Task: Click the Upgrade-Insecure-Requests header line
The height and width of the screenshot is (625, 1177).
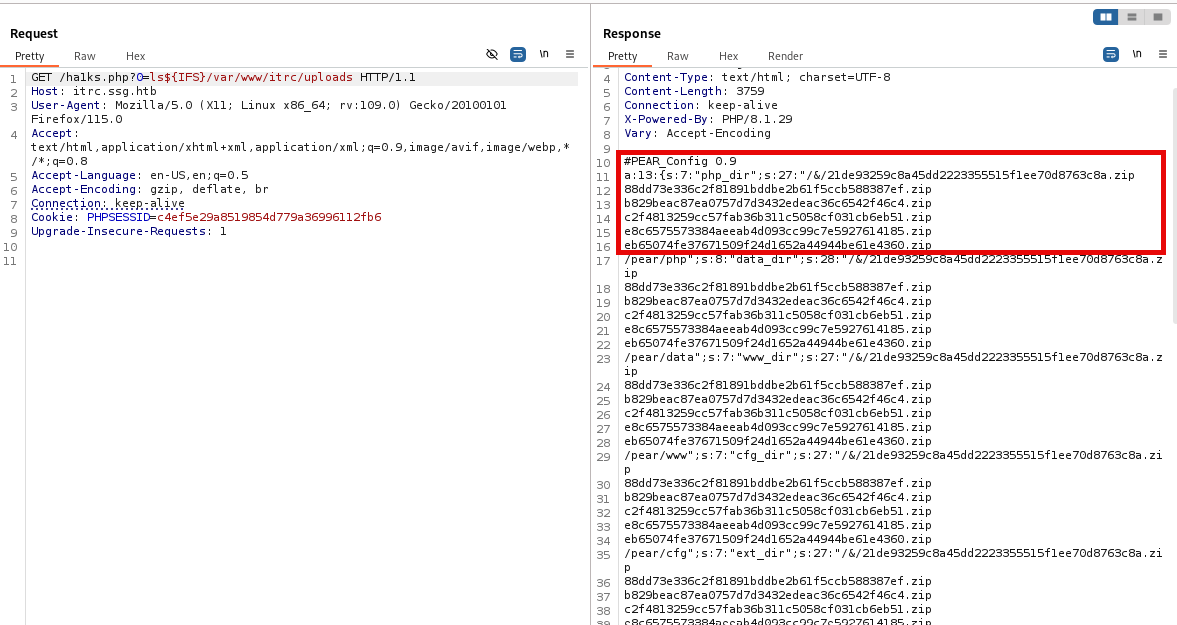Action: [x=128, y=232]
